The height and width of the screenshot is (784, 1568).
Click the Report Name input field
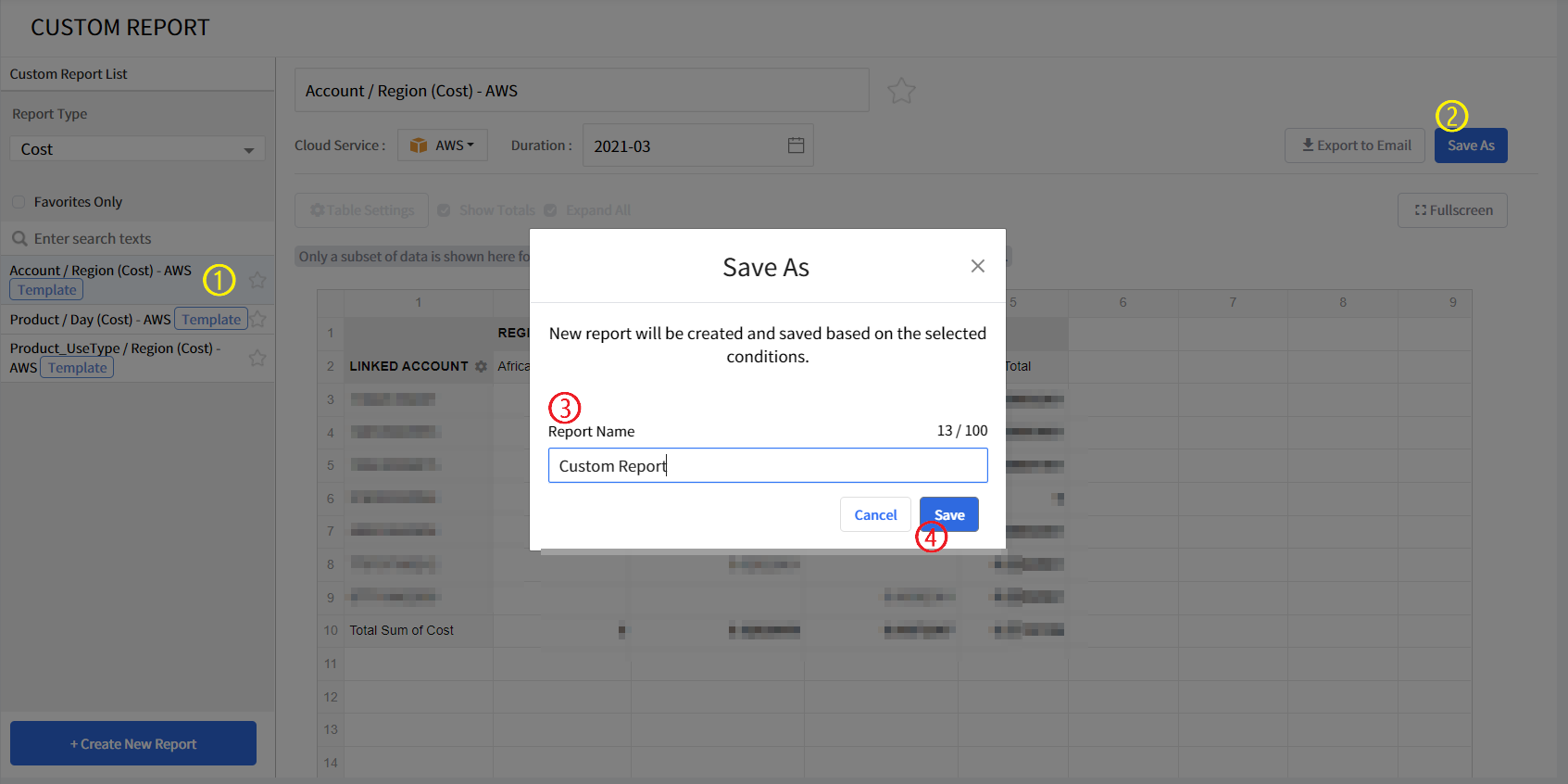tap(767, 465)
